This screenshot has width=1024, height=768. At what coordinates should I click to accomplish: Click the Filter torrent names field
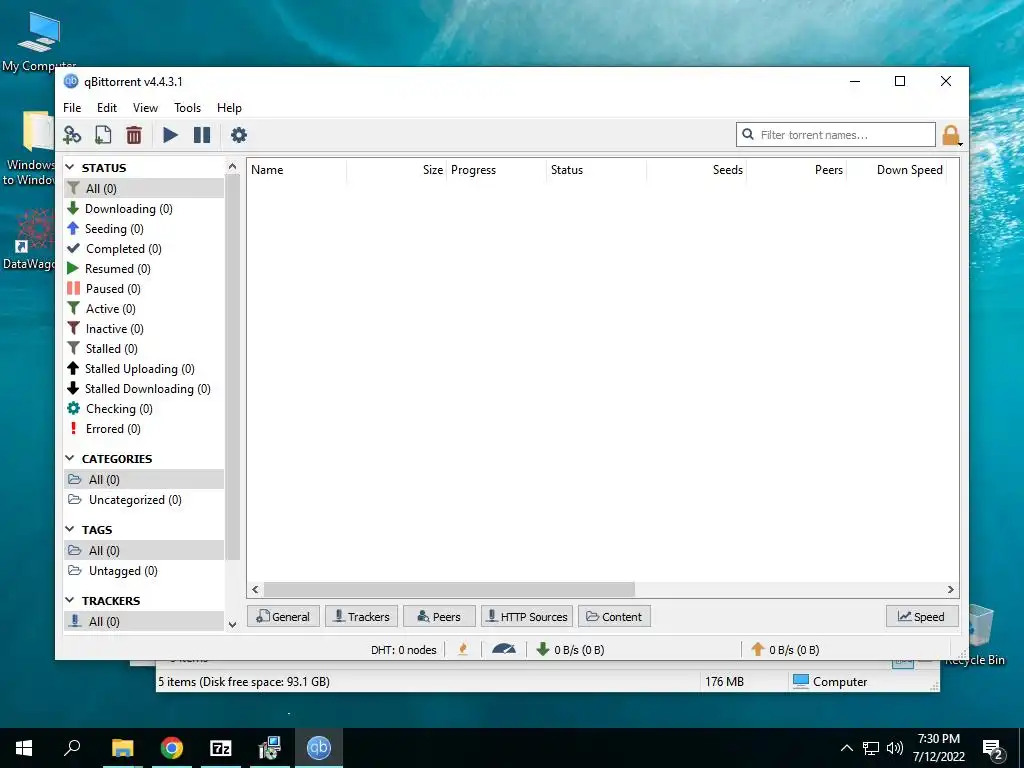pos(836,135)
